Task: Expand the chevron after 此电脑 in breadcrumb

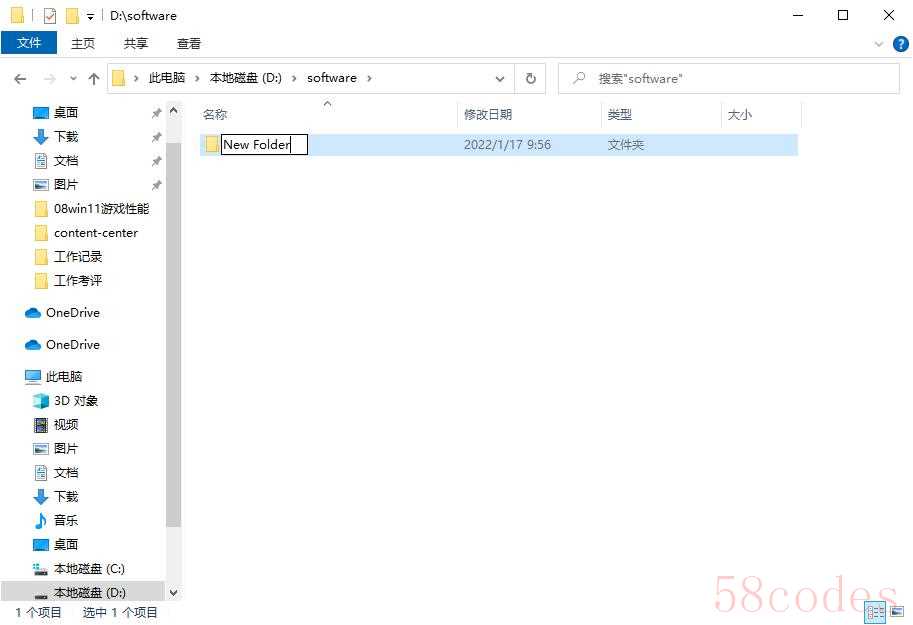Action: [x=197, y=78]
